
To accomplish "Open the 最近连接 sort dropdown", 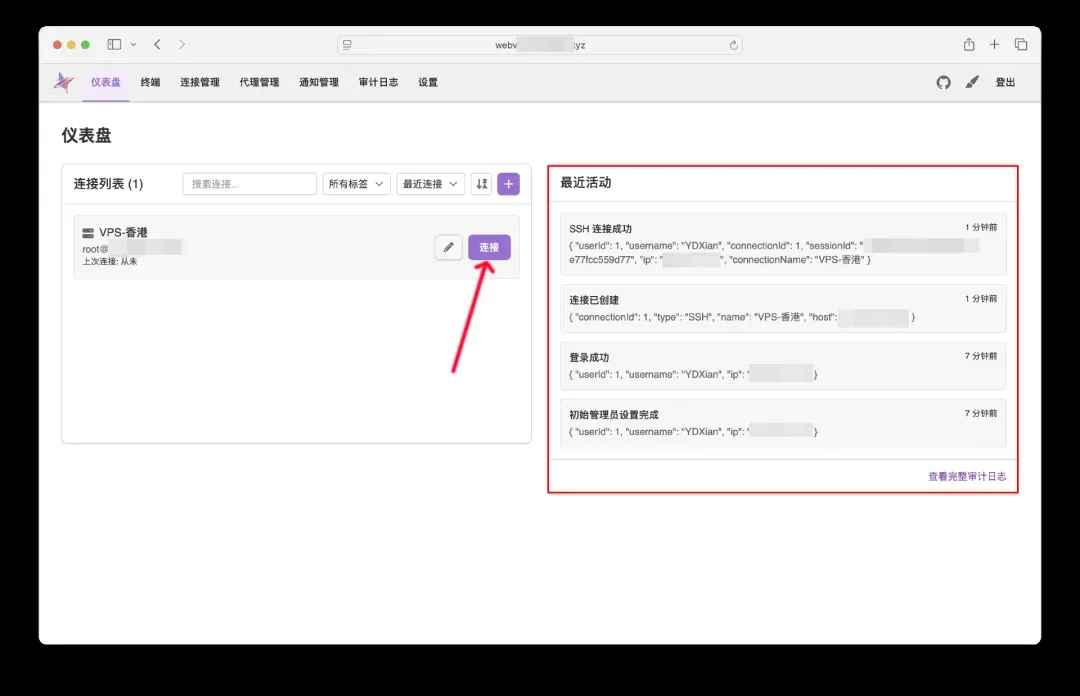I will pos(430,184).
